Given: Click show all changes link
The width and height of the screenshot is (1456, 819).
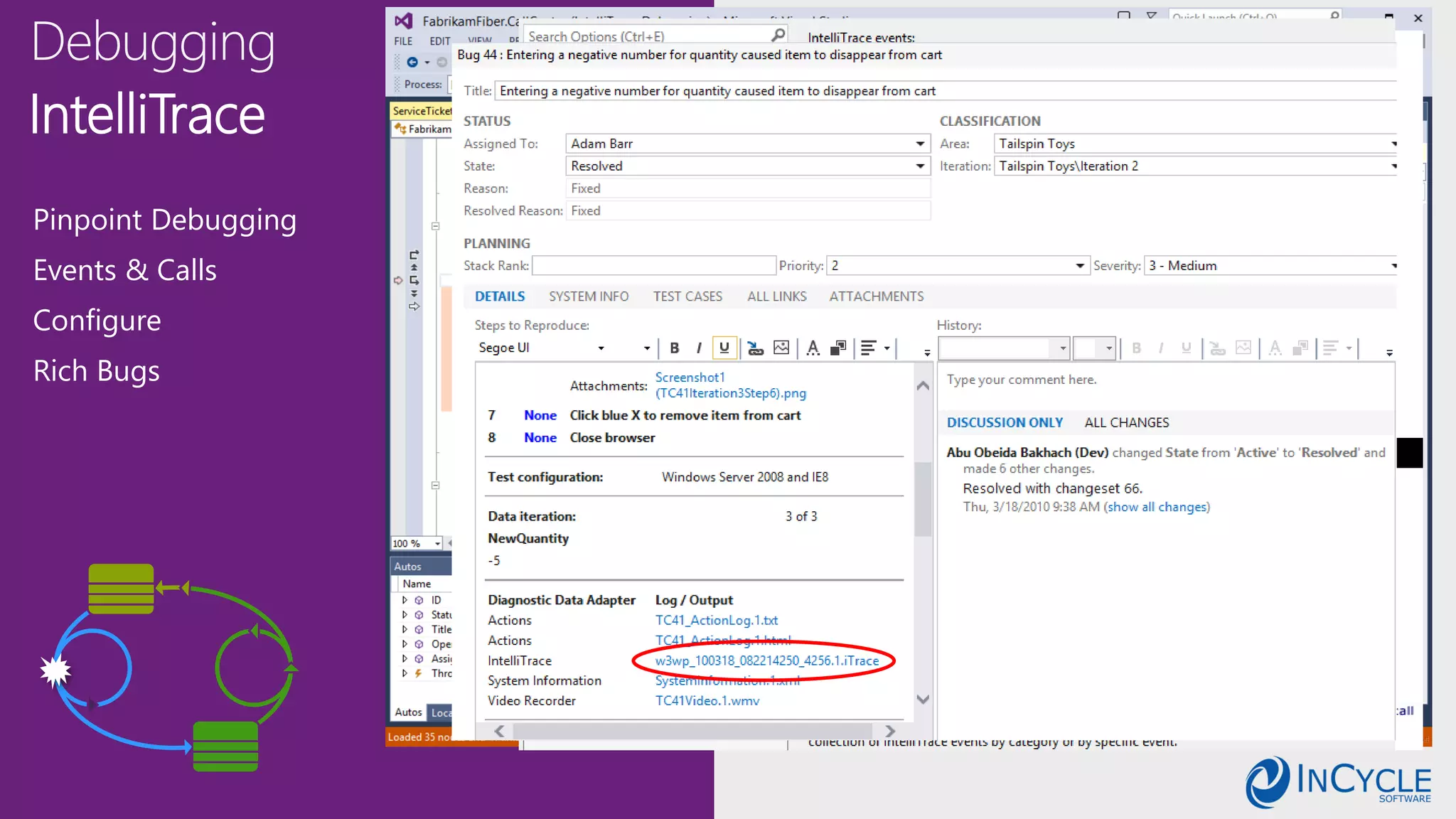Looking at the screenshot, I should (1157, 507).
